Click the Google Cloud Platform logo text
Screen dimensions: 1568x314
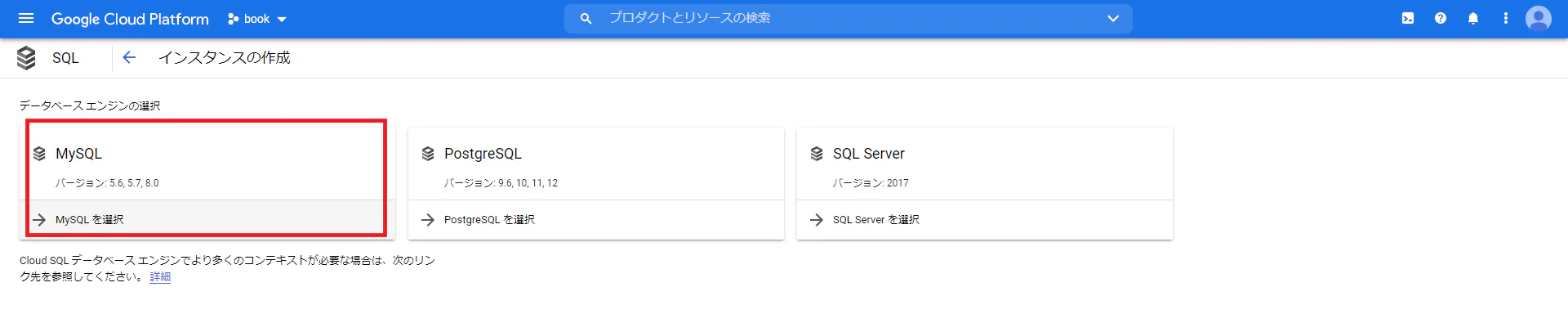(130, 19)
